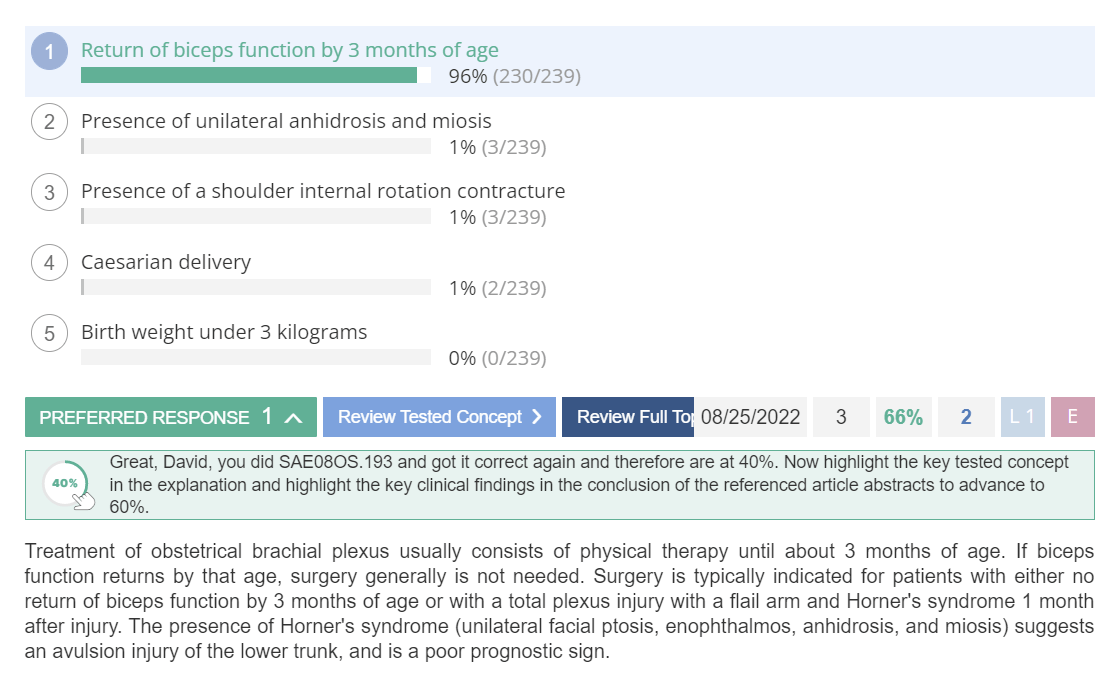Choose answer option 5 circle
Viewport: 1107px width, 682px height.
(x=49, y=333)
